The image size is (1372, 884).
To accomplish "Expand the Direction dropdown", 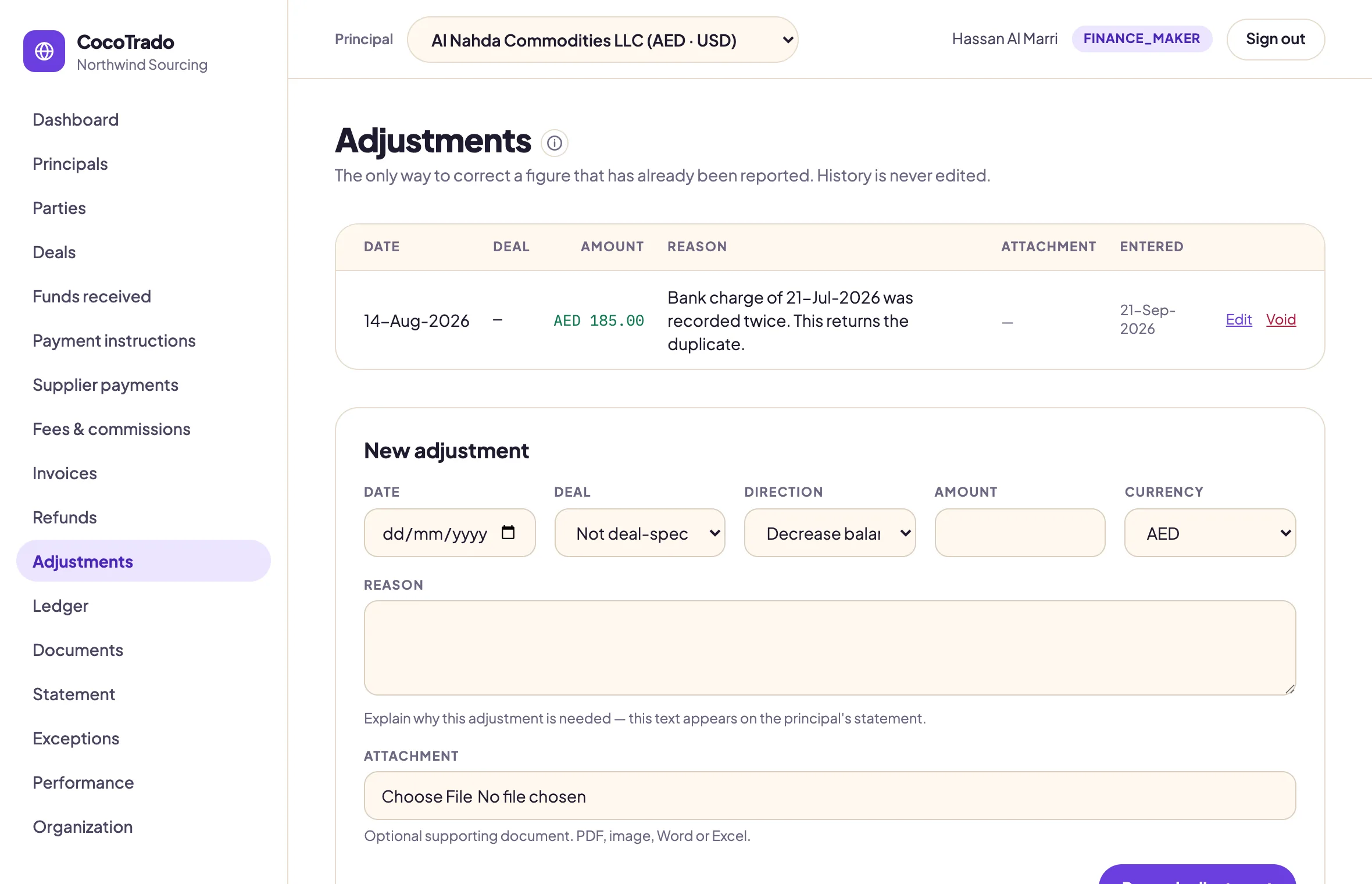I will (830, 533).
